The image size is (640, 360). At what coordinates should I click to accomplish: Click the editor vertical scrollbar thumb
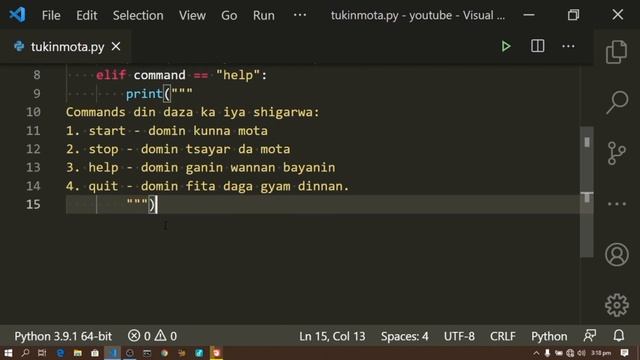tap(587, 192)
